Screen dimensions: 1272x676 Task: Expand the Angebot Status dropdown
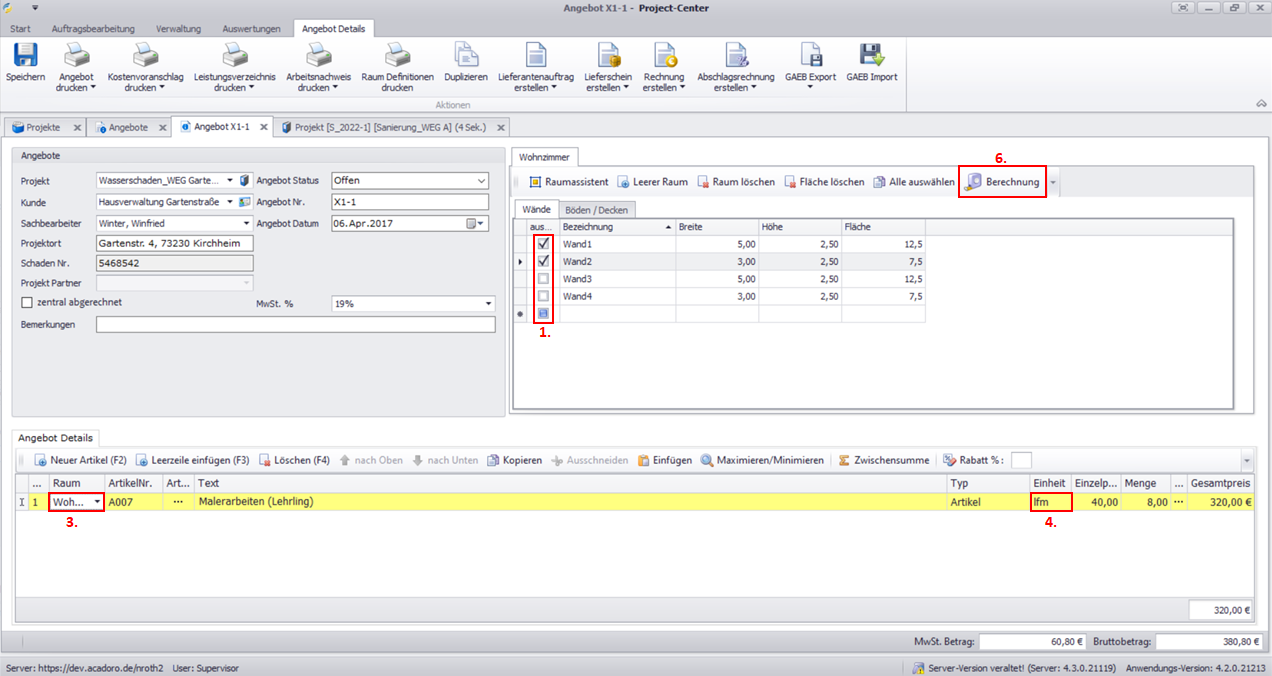pos(482,181)
